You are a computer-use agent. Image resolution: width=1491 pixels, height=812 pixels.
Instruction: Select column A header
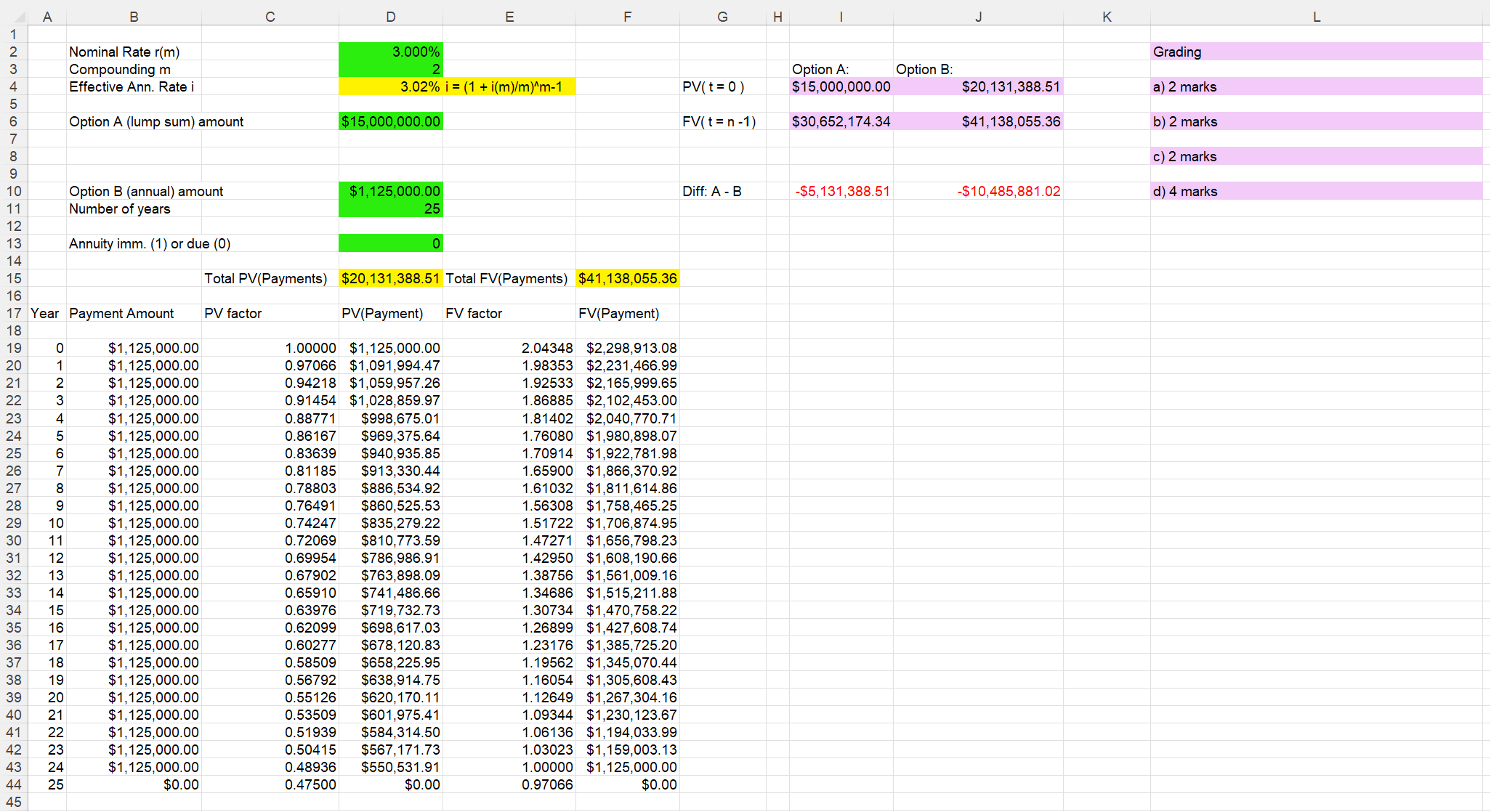[x=47, y=17]
